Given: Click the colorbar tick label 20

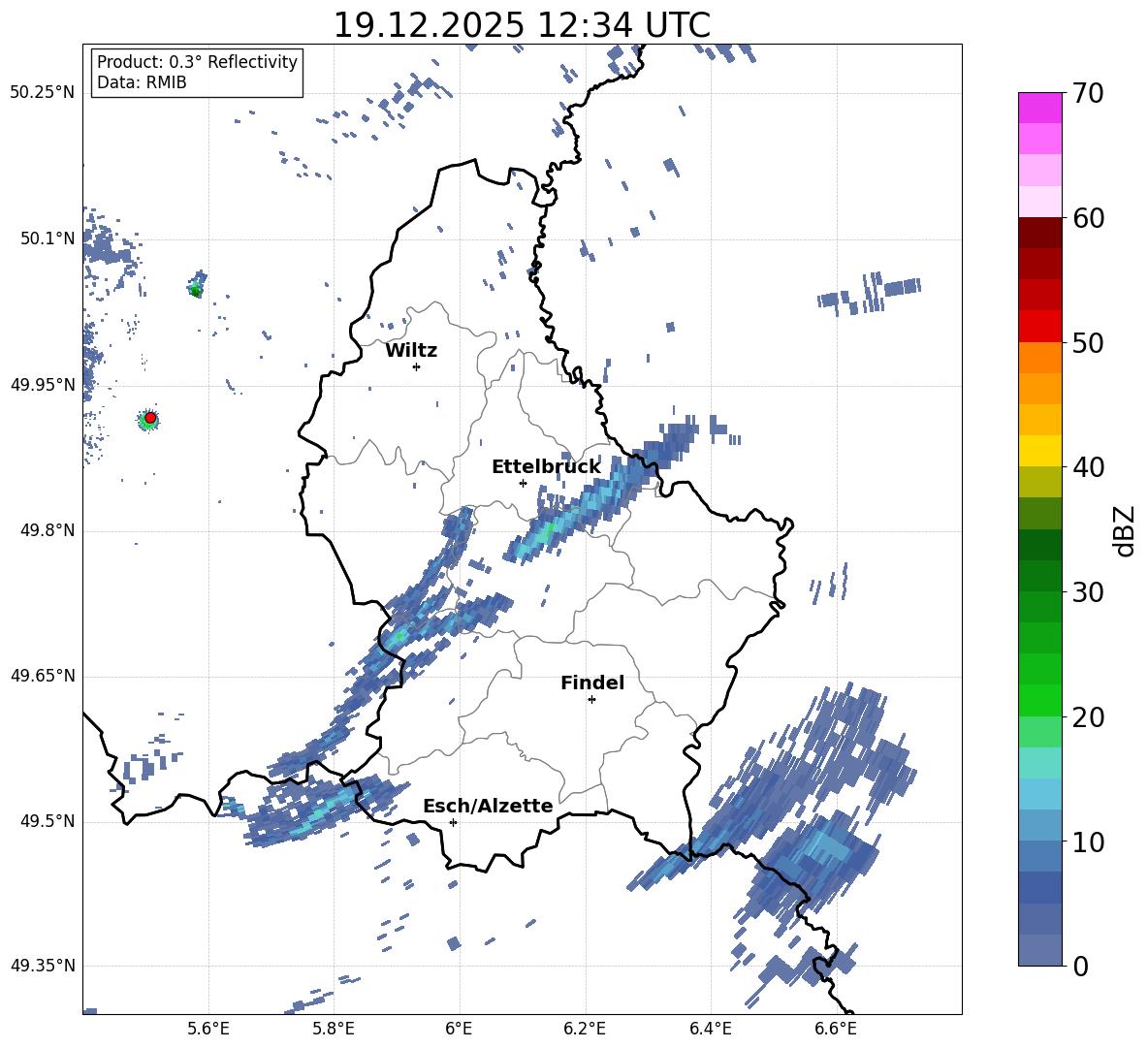Looking at the screenshot, I should coord(1088,716).
